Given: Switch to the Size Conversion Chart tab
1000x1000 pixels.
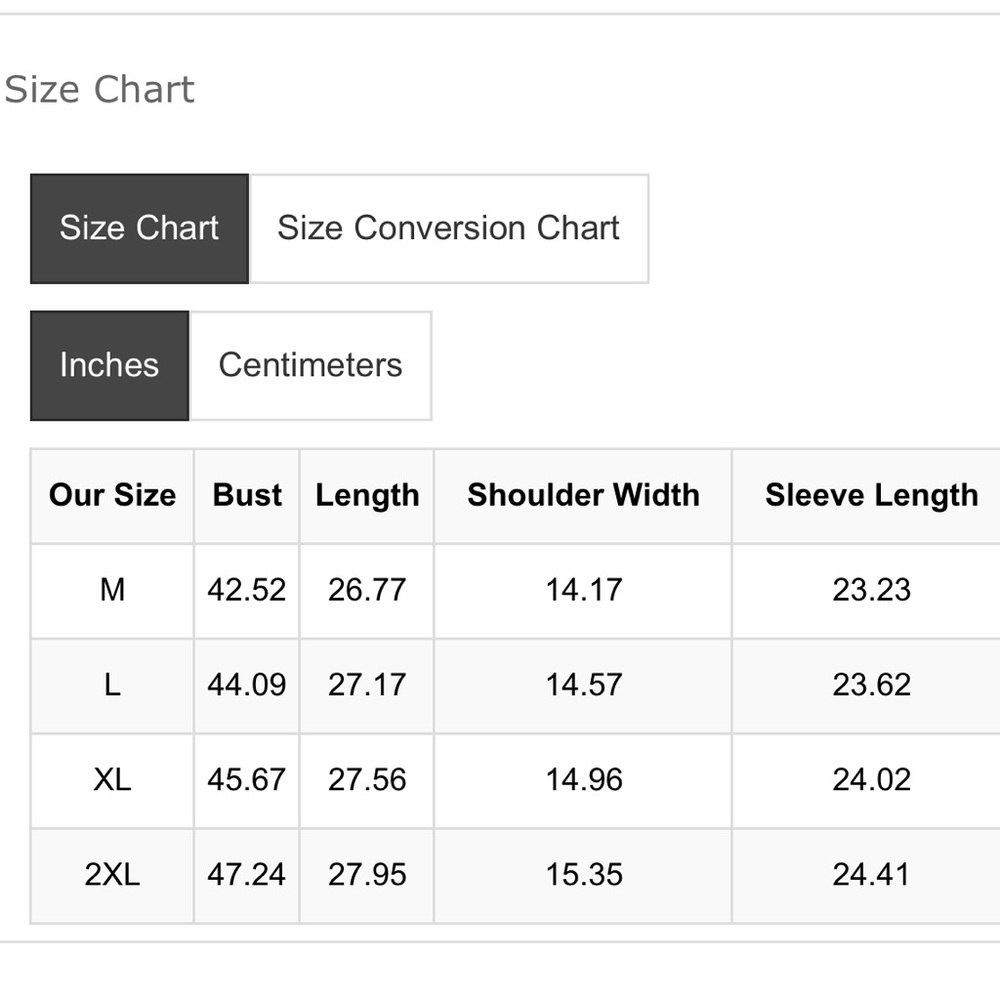Looking at the screenshot, I should pyautogui.click(x=448, y=228).
